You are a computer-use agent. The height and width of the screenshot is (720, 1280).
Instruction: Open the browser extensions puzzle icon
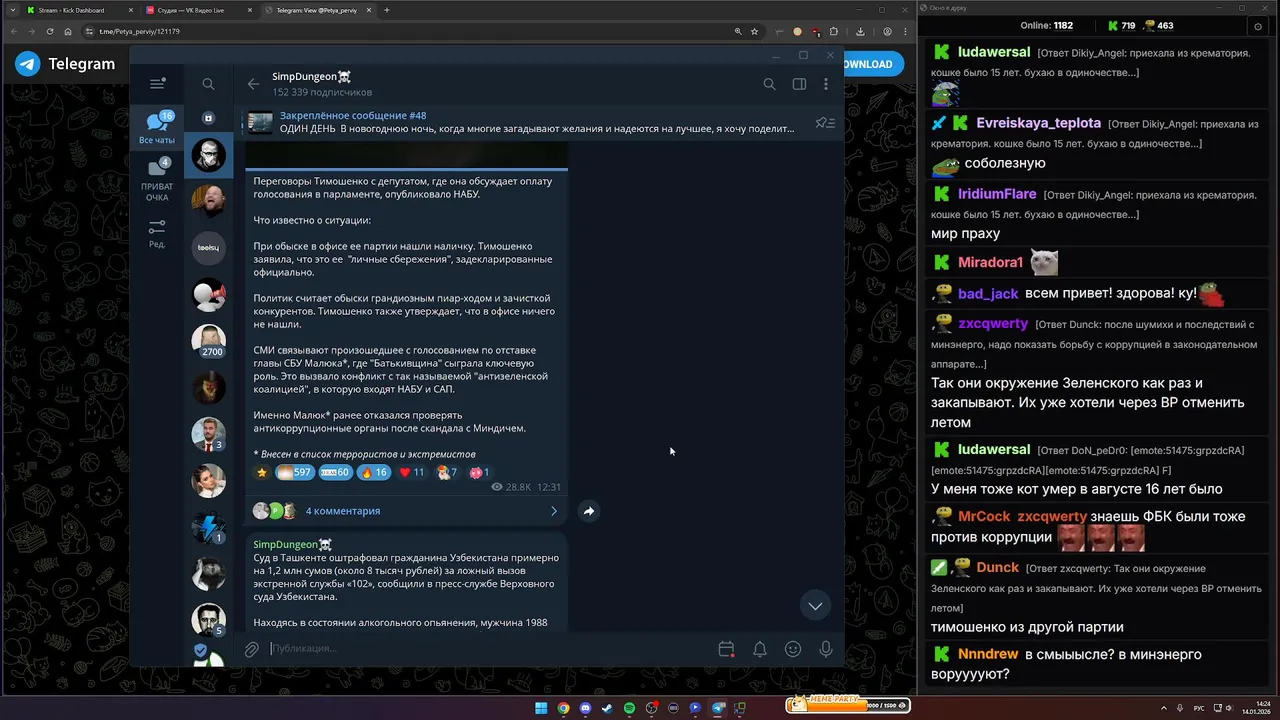pos(834,31)
